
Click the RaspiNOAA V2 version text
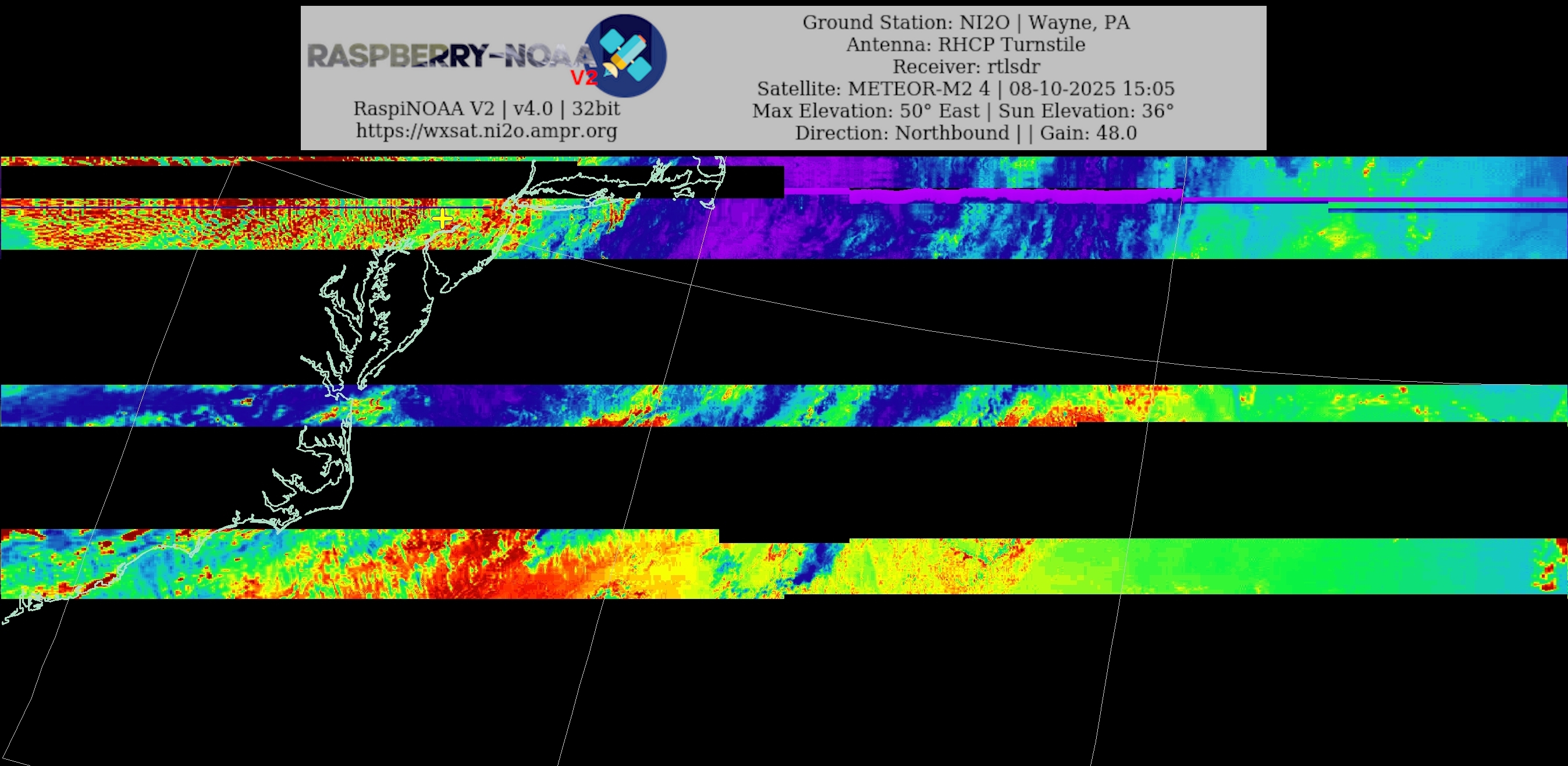click(486, 108)
